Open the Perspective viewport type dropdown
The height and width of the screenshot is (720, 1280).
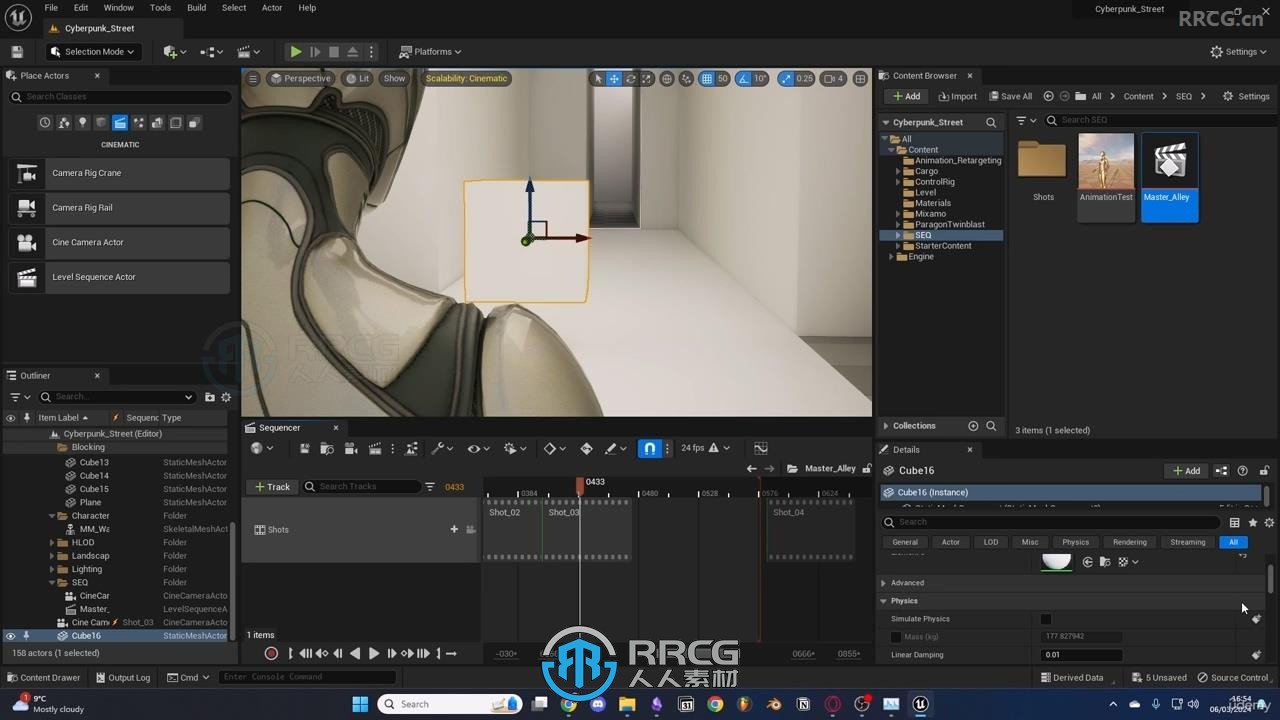pos(300,79)
